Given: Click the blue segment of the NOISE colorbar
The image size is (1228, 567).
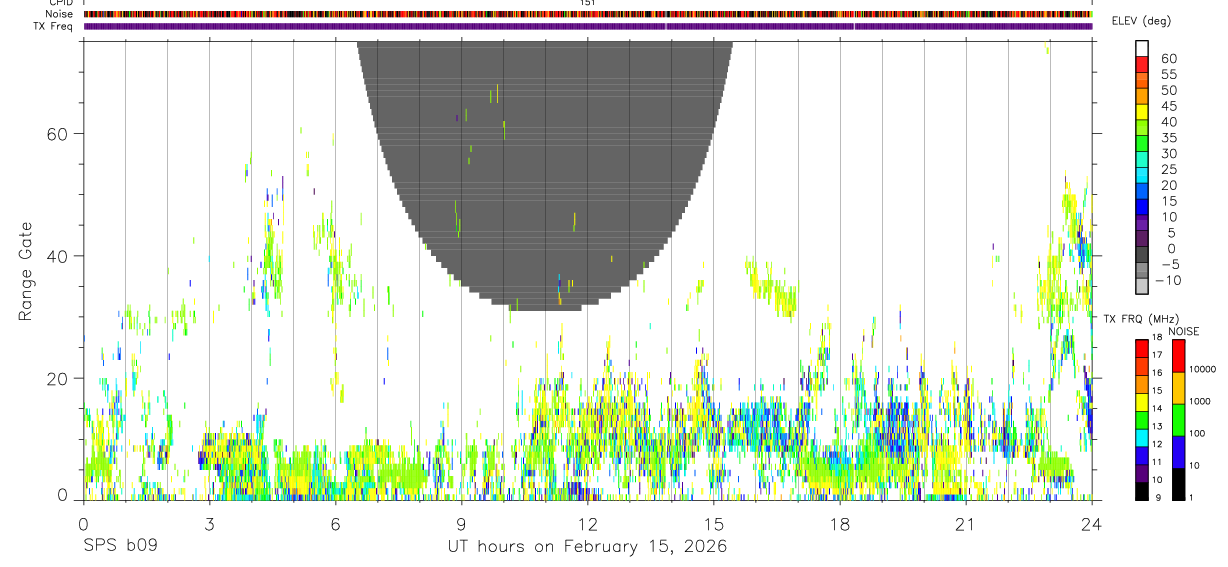Looking at the screenshot, I should 1178,452.
